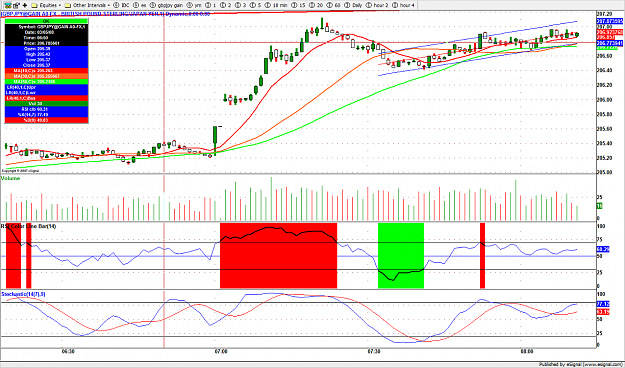Click the 08:00 time axis label
625x368 pixels.
point(527,351)
